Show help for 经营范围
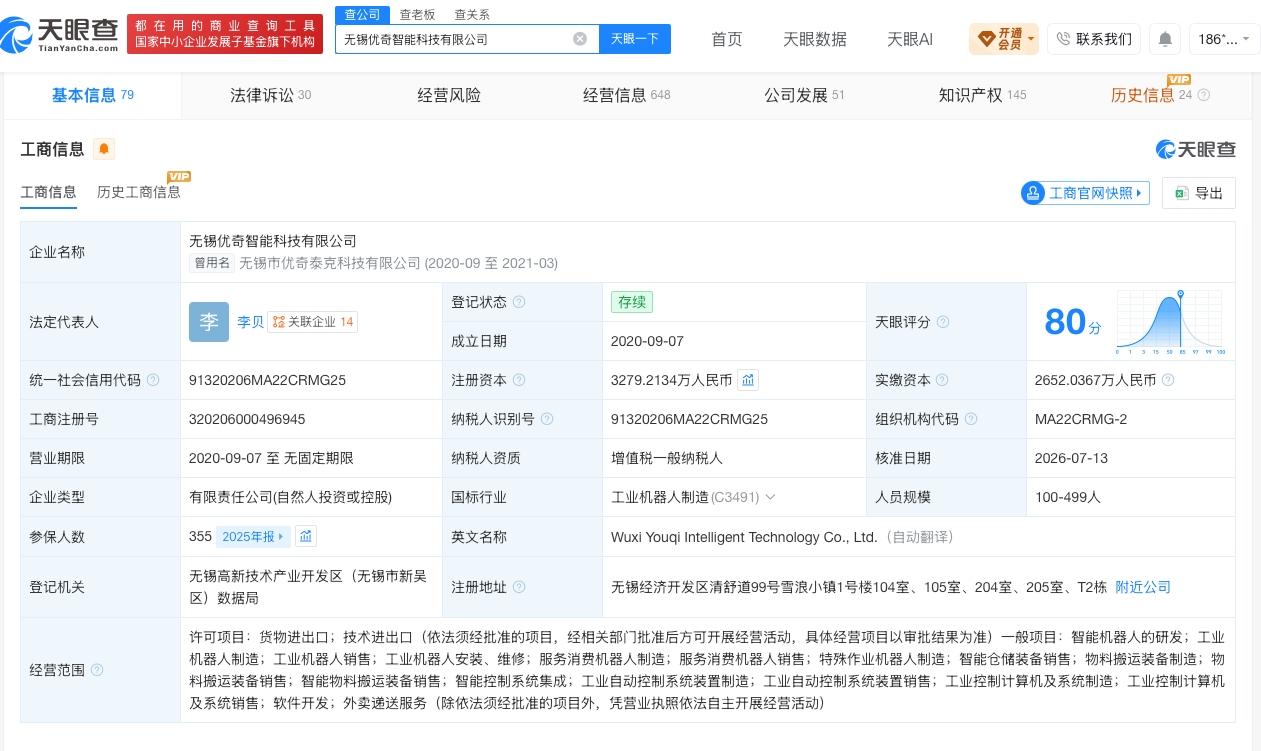Screen dimensions: 1261x751 97,670
